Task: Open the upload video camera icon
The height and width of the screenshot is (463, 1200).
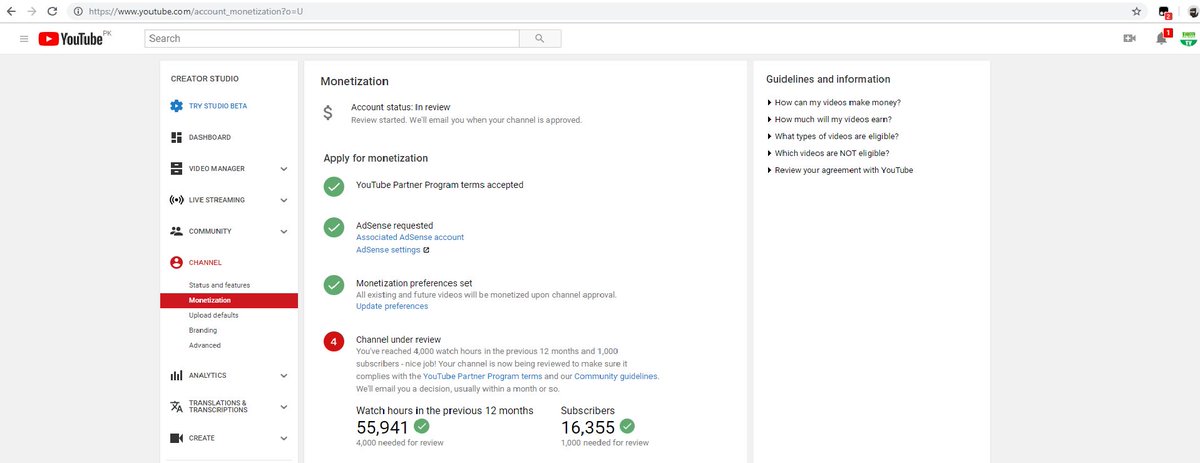Action: pos(1129,38)
